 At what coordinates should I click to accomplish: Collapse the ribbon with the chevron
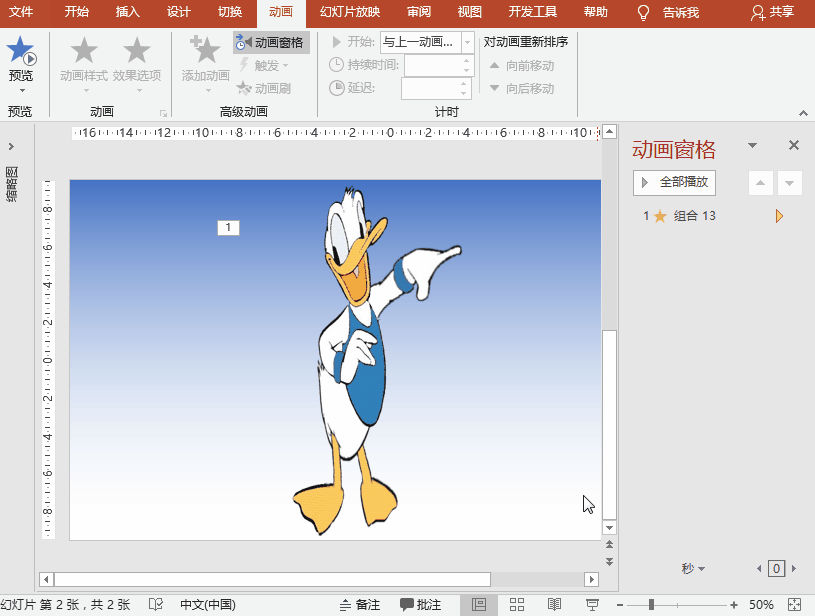coord(803,113)
